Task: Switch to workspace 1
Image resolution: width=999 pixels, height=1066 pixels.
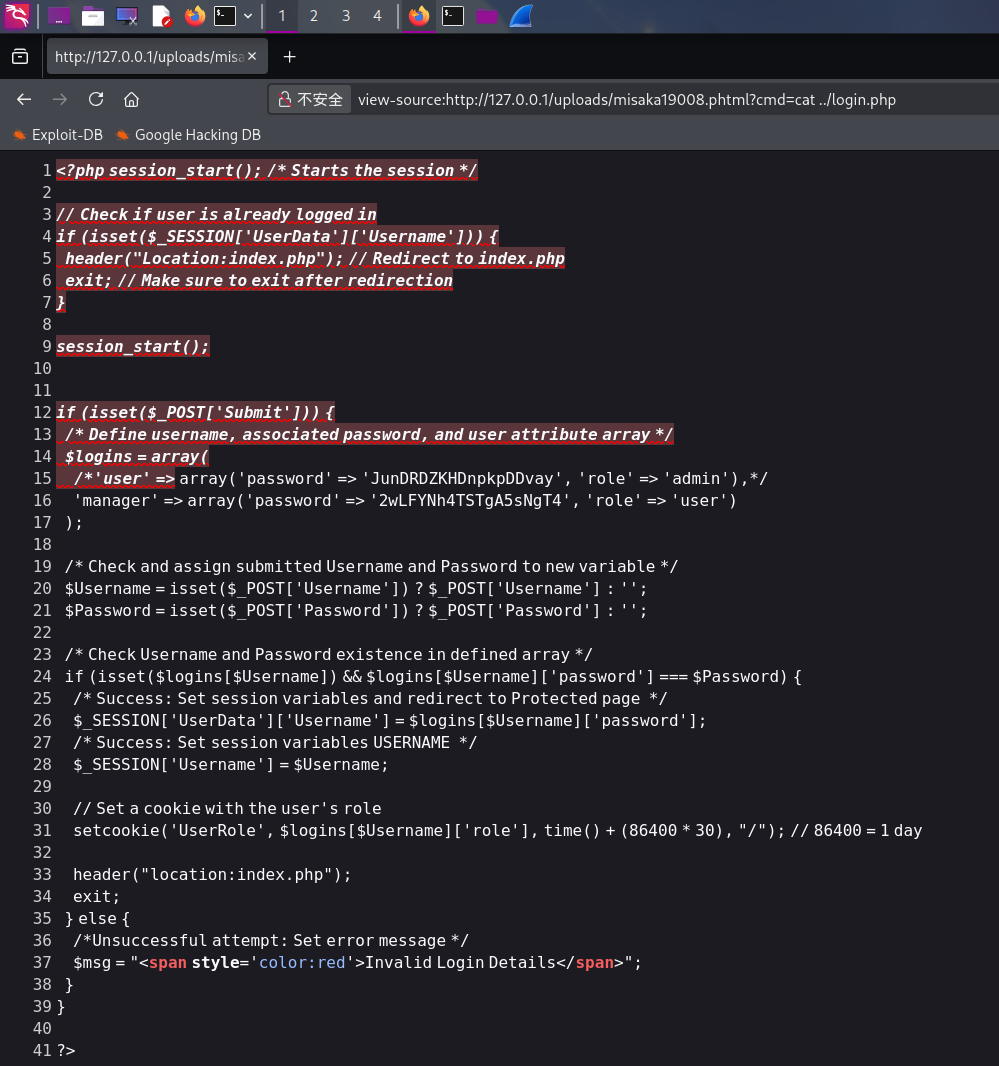Action: (282, 16)
